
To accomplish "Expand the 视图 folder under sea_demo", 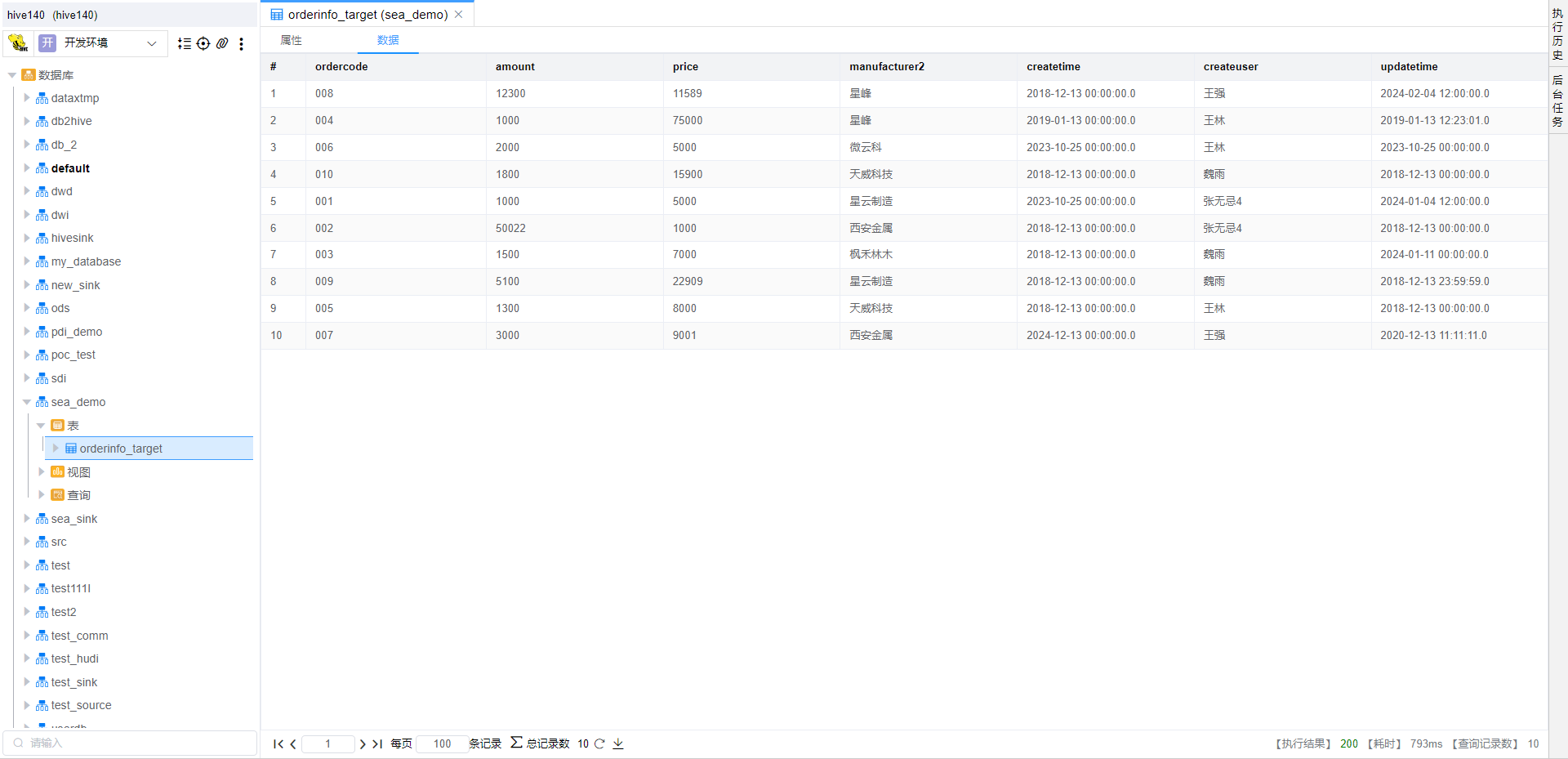I will click(x=42, y=472).
